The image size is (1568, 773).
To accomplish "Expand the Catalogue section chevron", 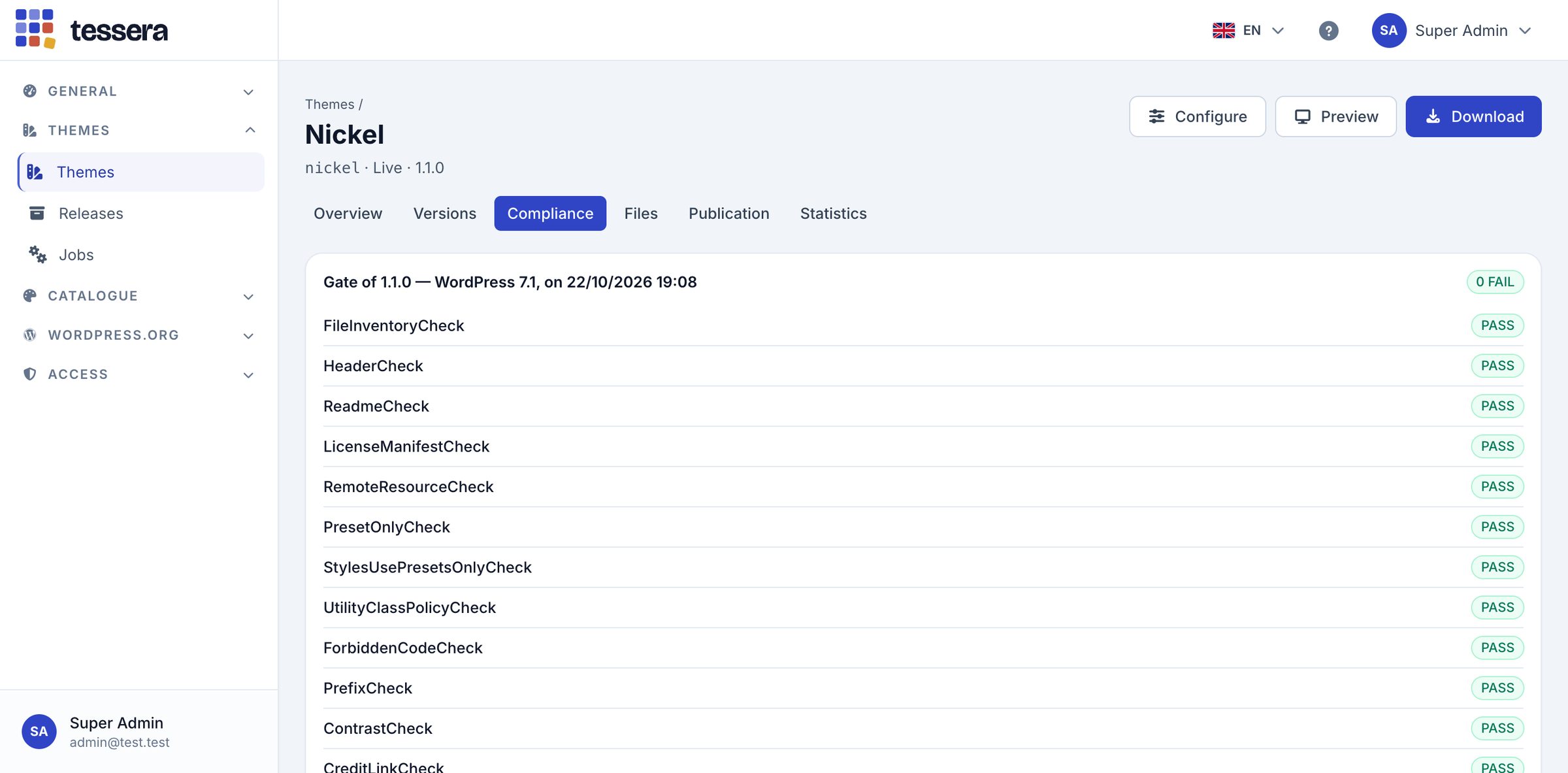I will (x=248, y=296).
